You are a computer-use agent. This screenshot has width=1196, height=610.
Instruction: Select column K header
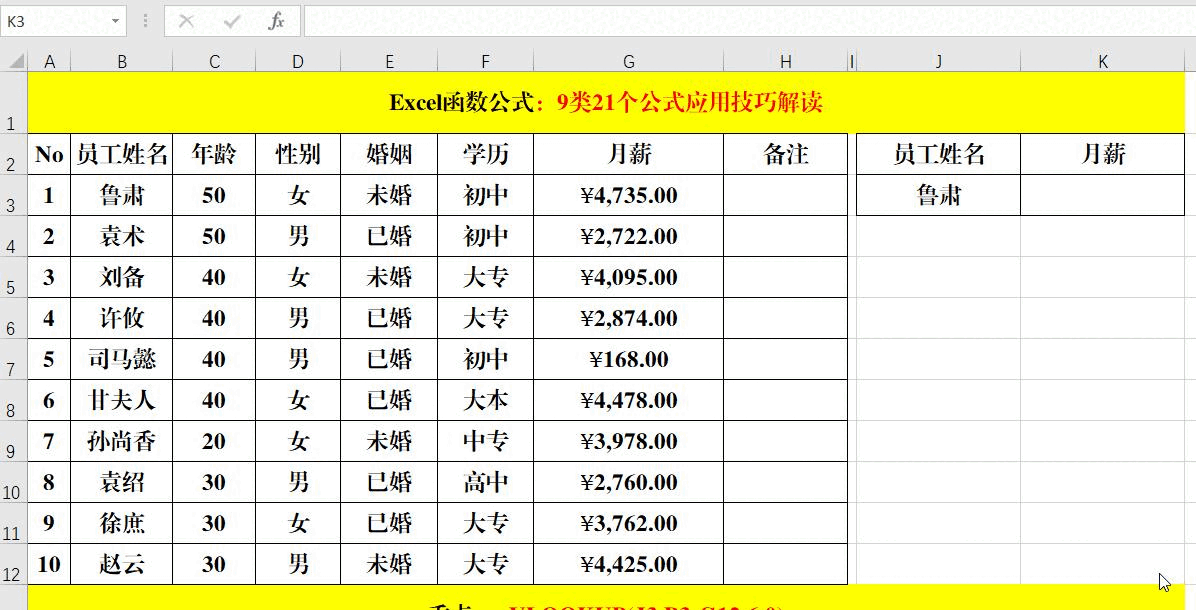point(1102,60)
